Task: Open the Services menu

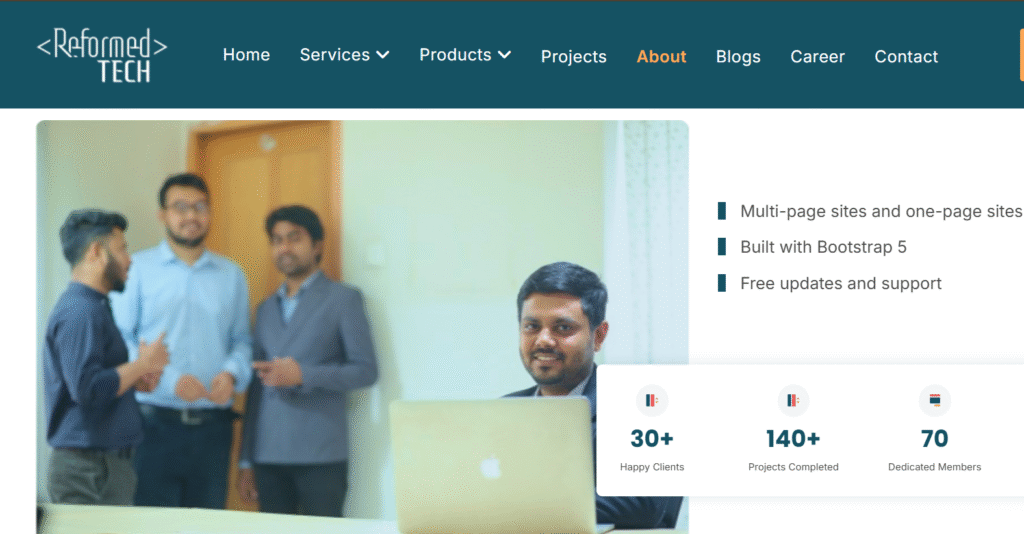Action: (x=344, y=55)
